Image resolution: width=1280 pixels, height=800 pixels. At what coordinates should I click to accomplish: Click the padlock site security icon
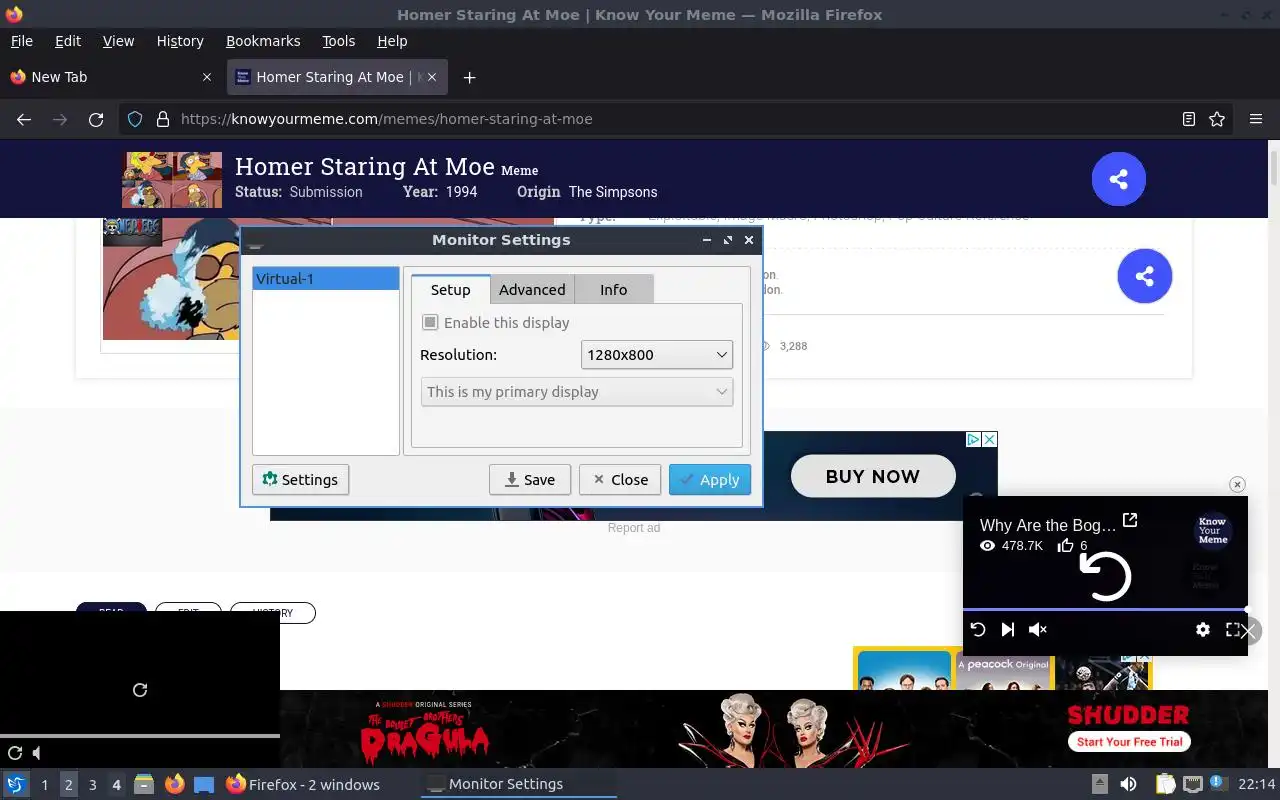(x=163, y=119)
